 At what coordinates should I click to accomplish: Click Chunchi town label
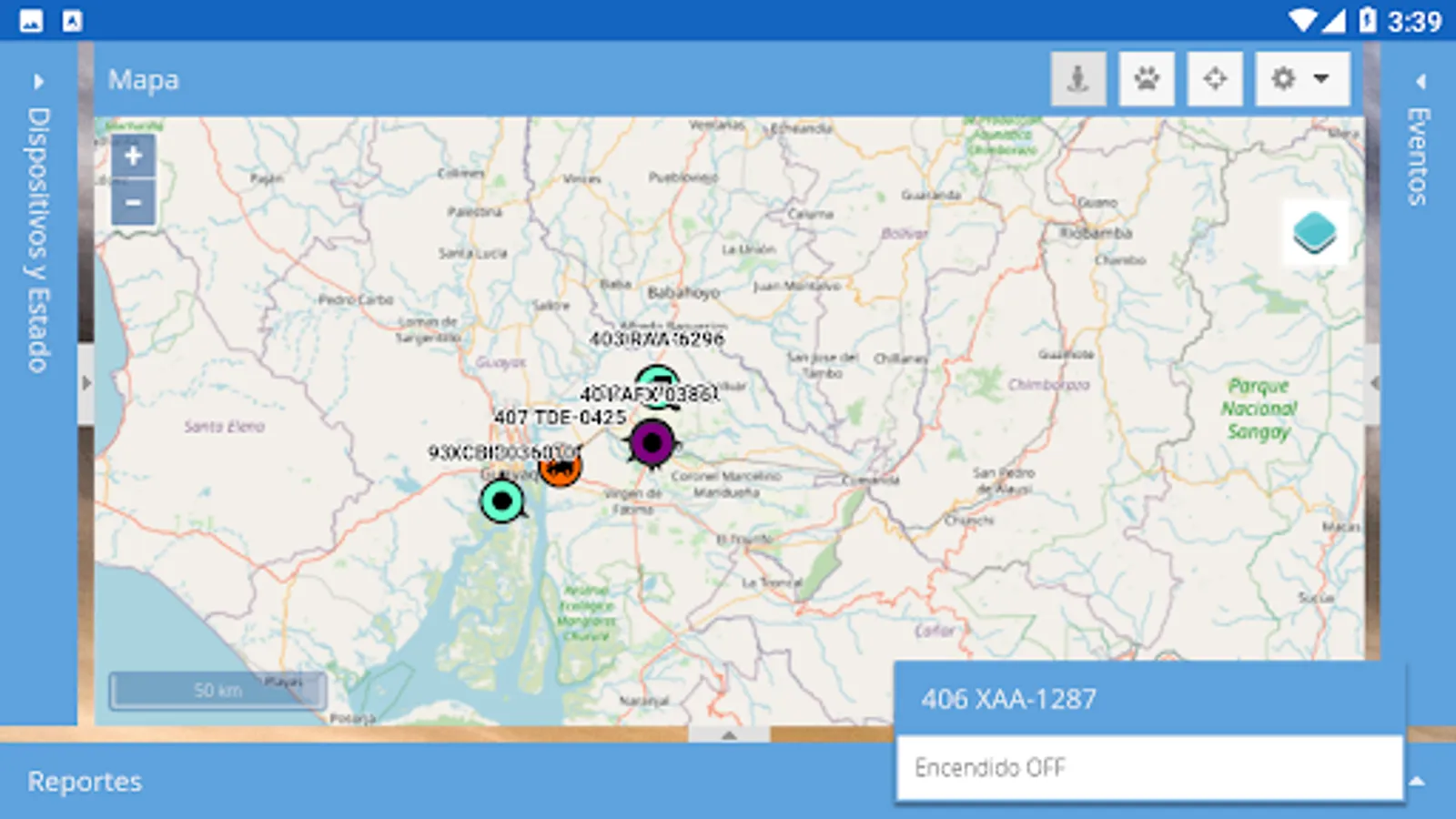(969, 521)
